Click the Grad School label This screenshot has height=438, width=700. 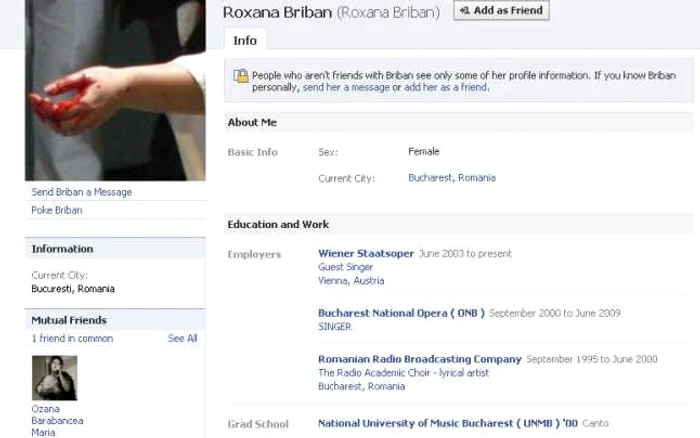coord(258,424)
